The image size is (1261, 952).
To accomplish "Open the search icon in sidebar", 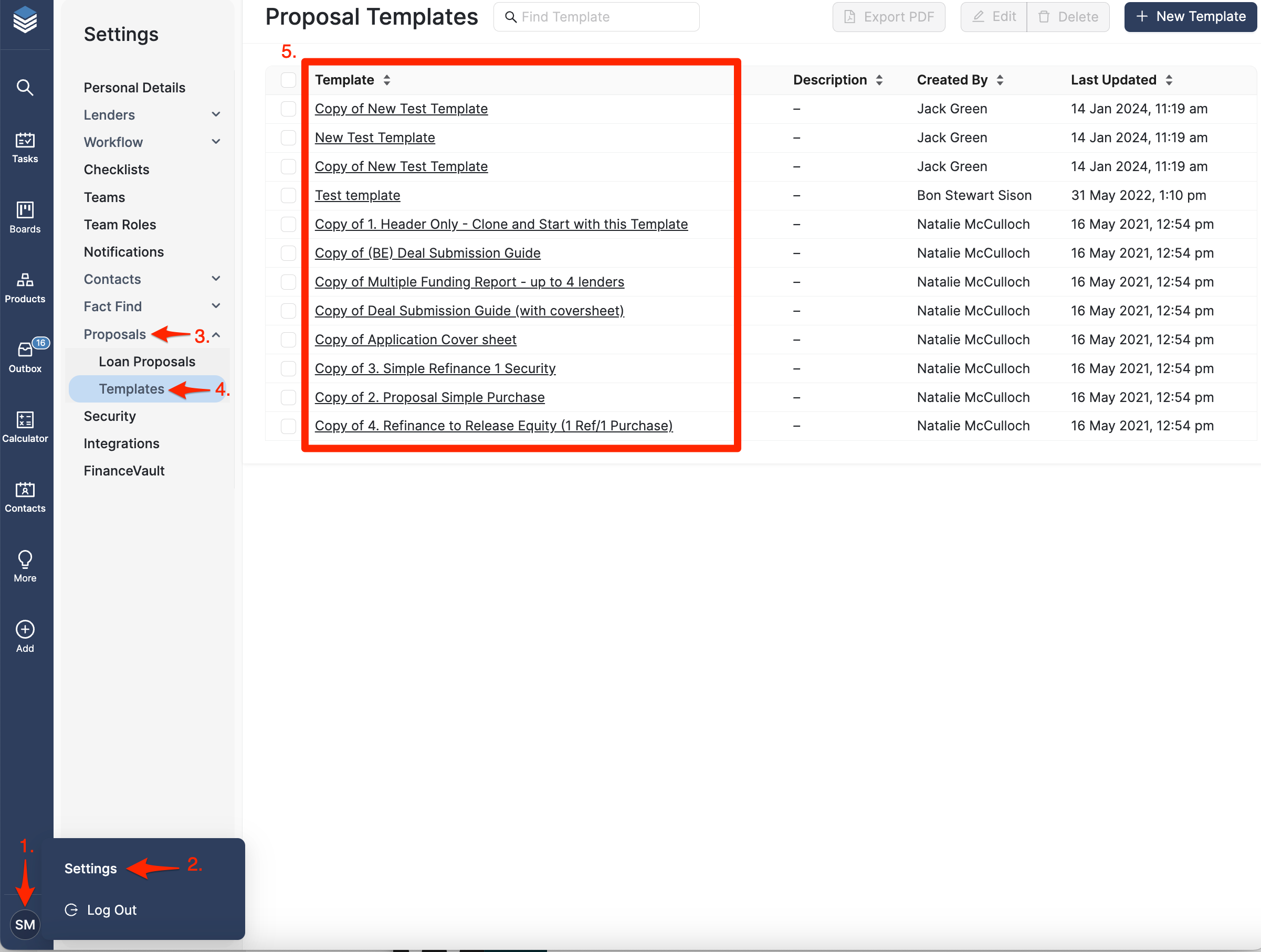I will [x=25, y=88].
